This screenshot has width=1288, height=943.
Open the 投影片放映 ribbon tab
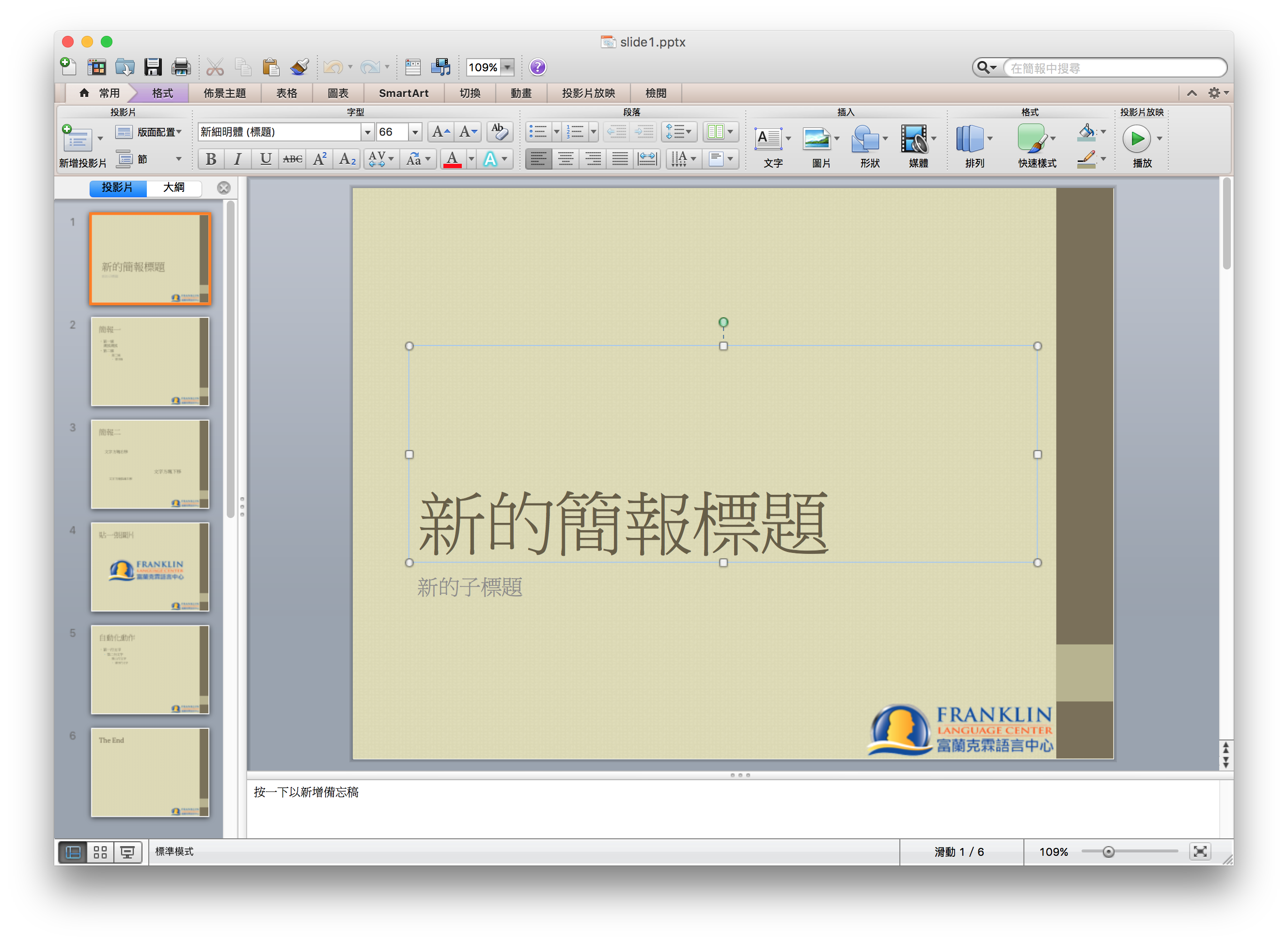pos(588,93)
